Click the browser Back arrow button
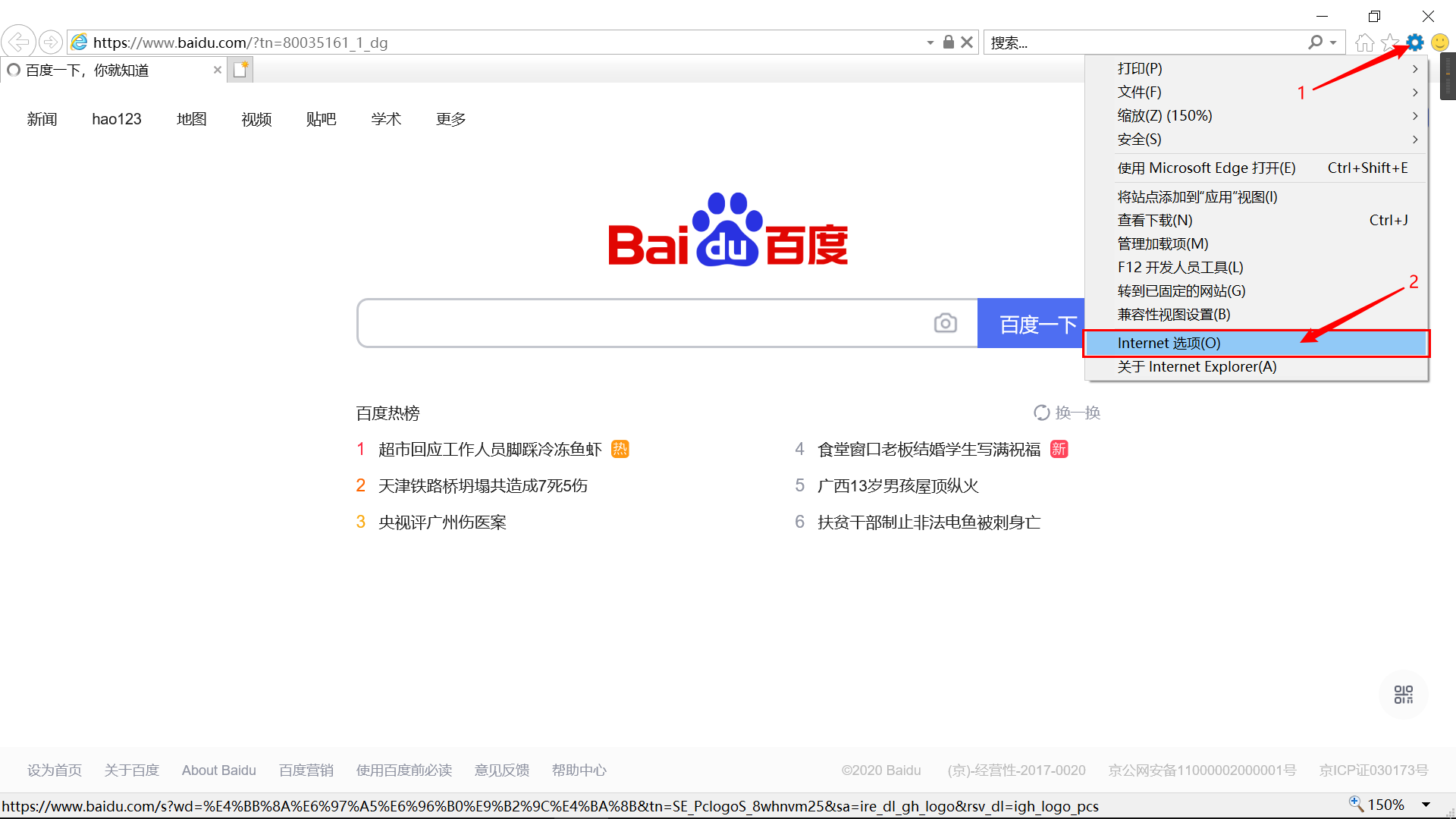The width and height of the screenshot is (1456, 819). click(x=19, y=42)
